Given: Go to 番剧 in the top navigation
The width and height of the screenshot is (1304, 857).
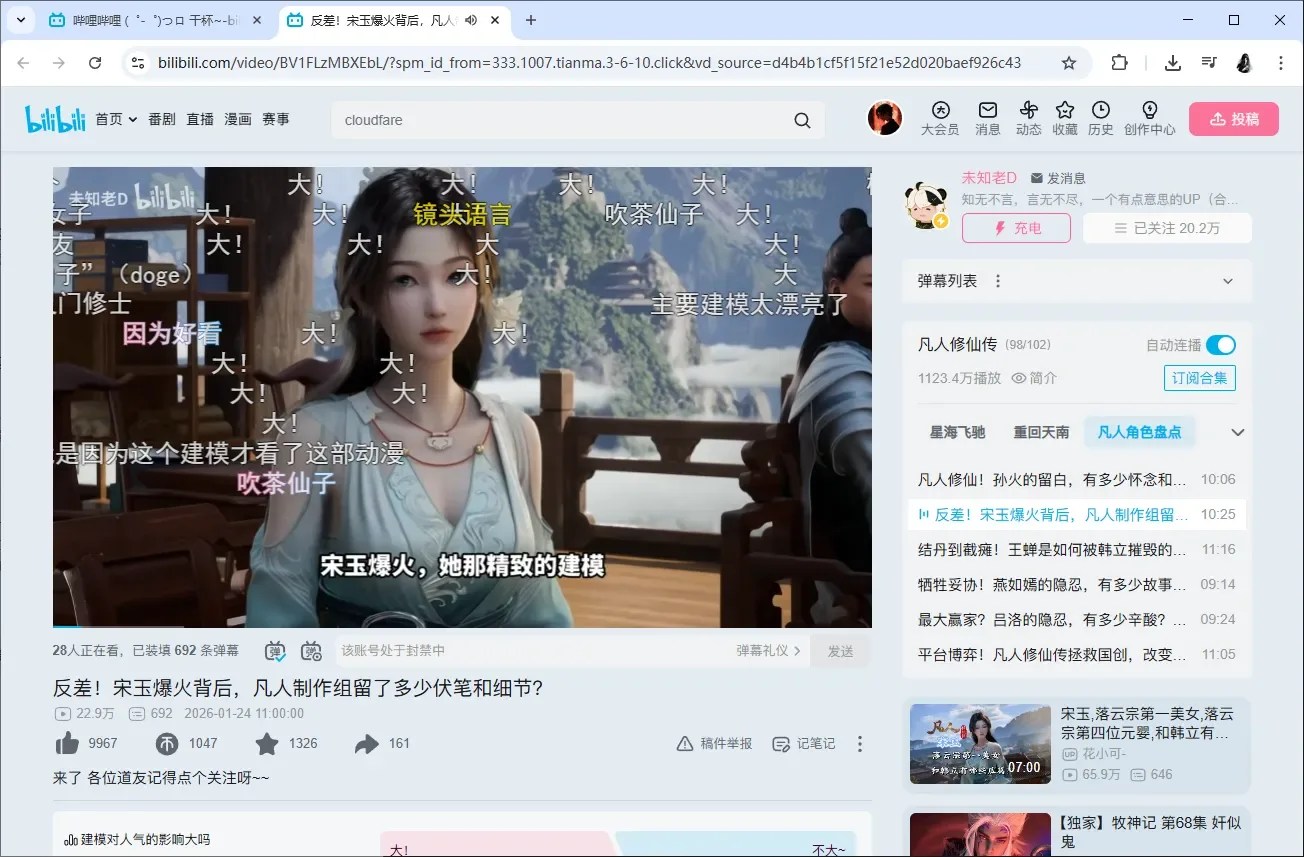Looking at the screenshot, I should [x=162, y=119].
